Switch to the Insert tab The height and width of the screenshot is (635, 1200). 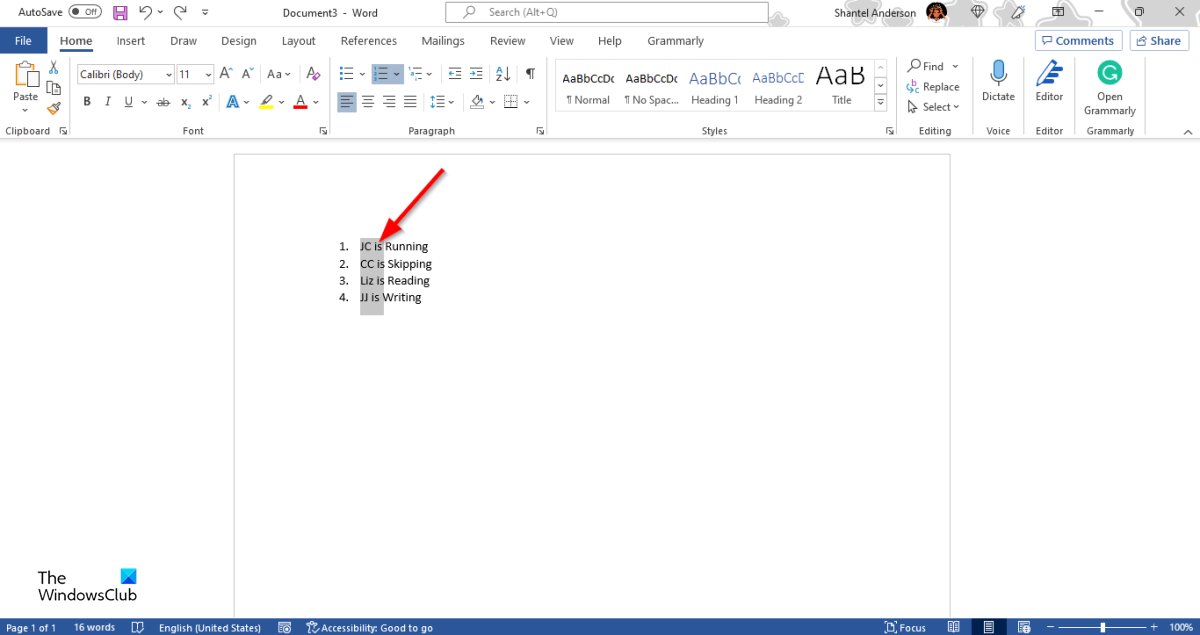click(x=130, y=41)
